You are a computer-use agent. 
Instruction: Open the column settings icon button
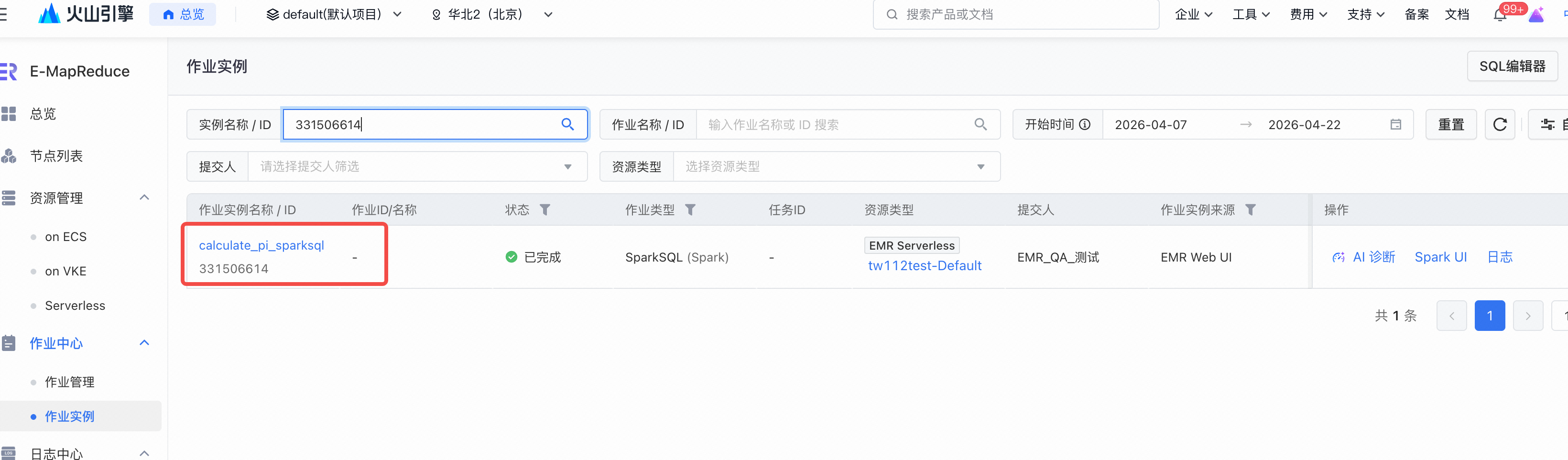click(1548, 124)
